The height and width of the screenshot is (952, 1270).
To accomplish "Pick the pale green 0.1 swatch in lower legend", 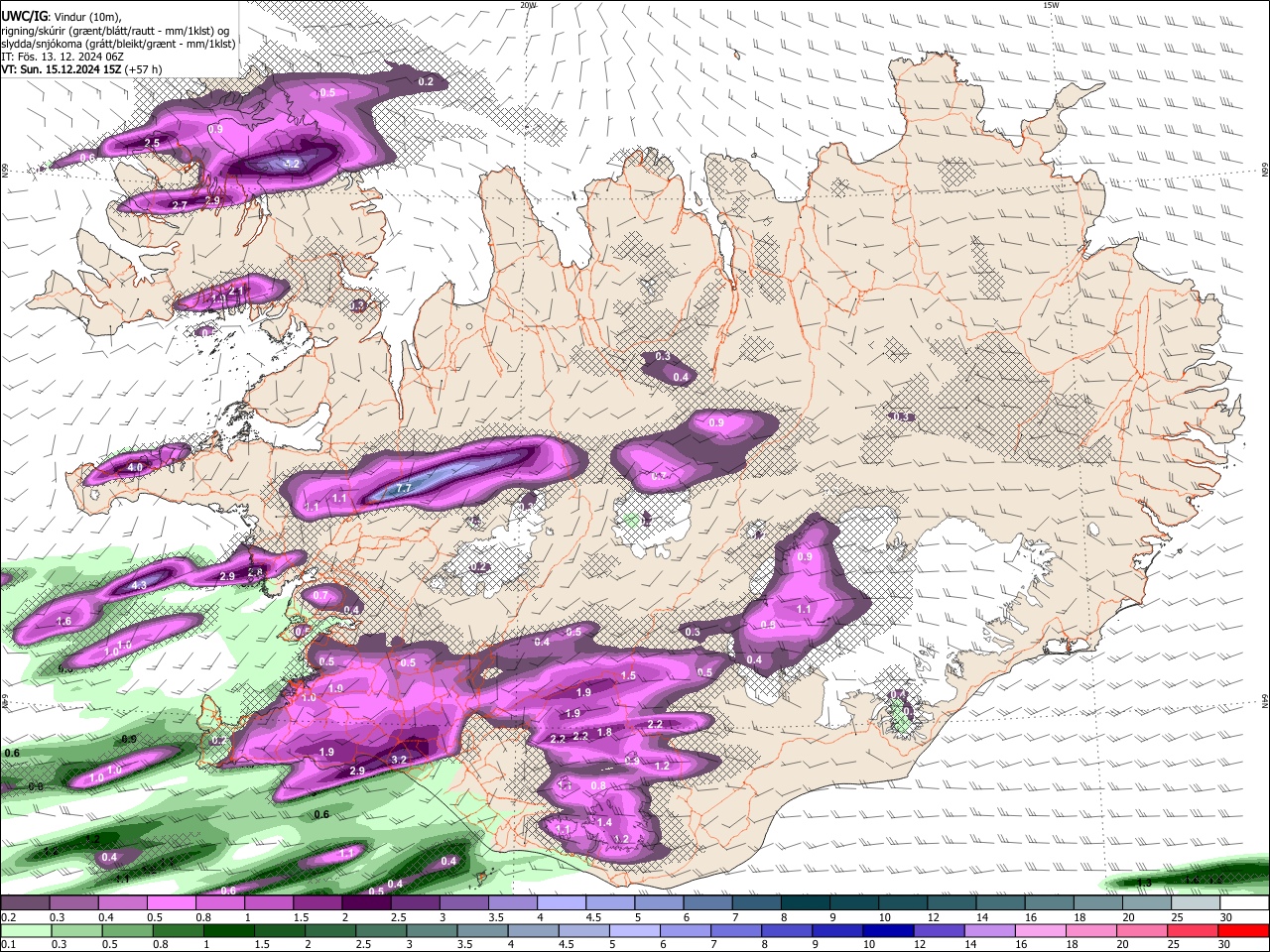I will [25, 930].
